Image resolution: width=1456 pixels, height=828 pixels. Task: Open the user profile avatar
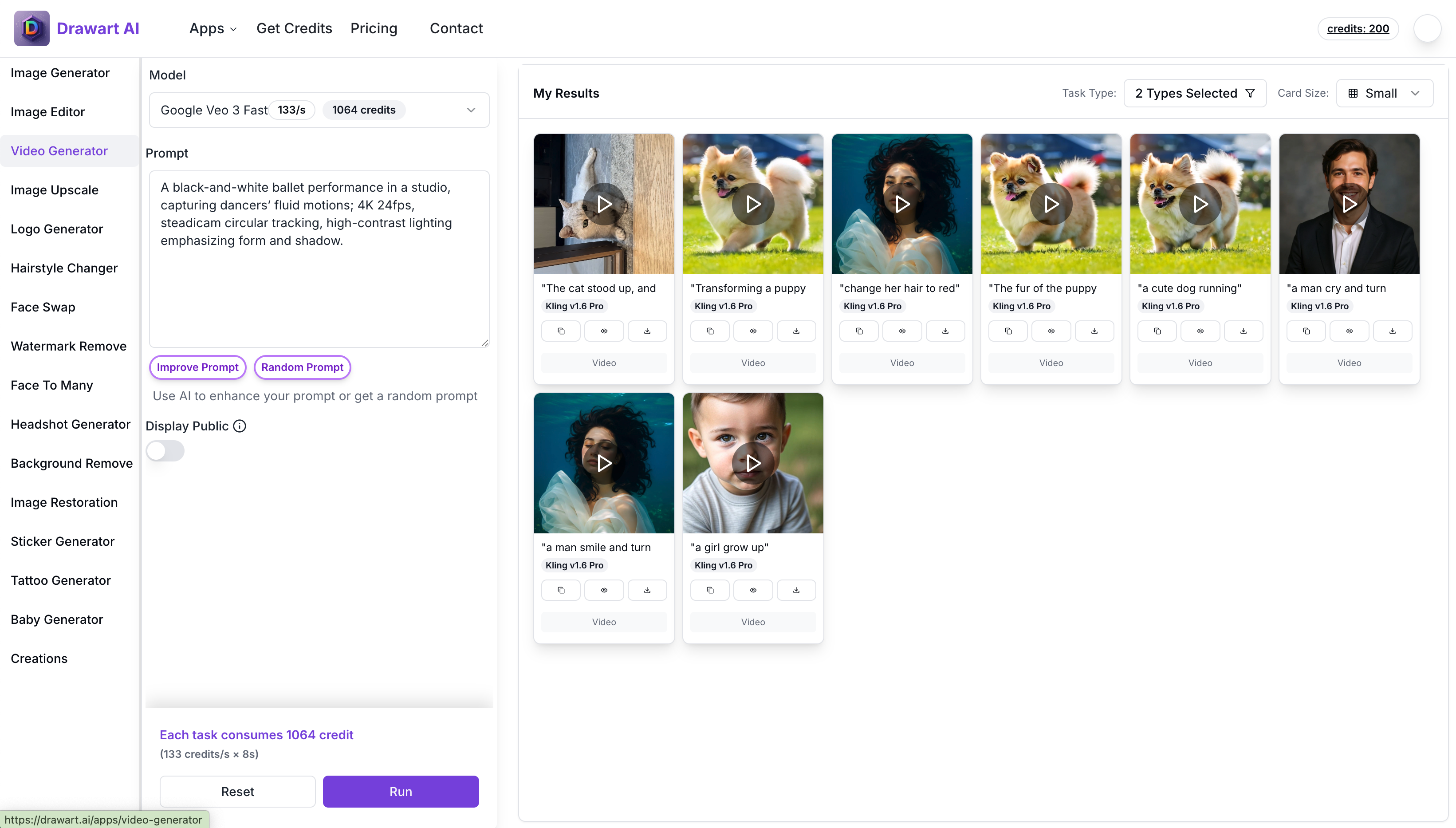point(1426,28)
